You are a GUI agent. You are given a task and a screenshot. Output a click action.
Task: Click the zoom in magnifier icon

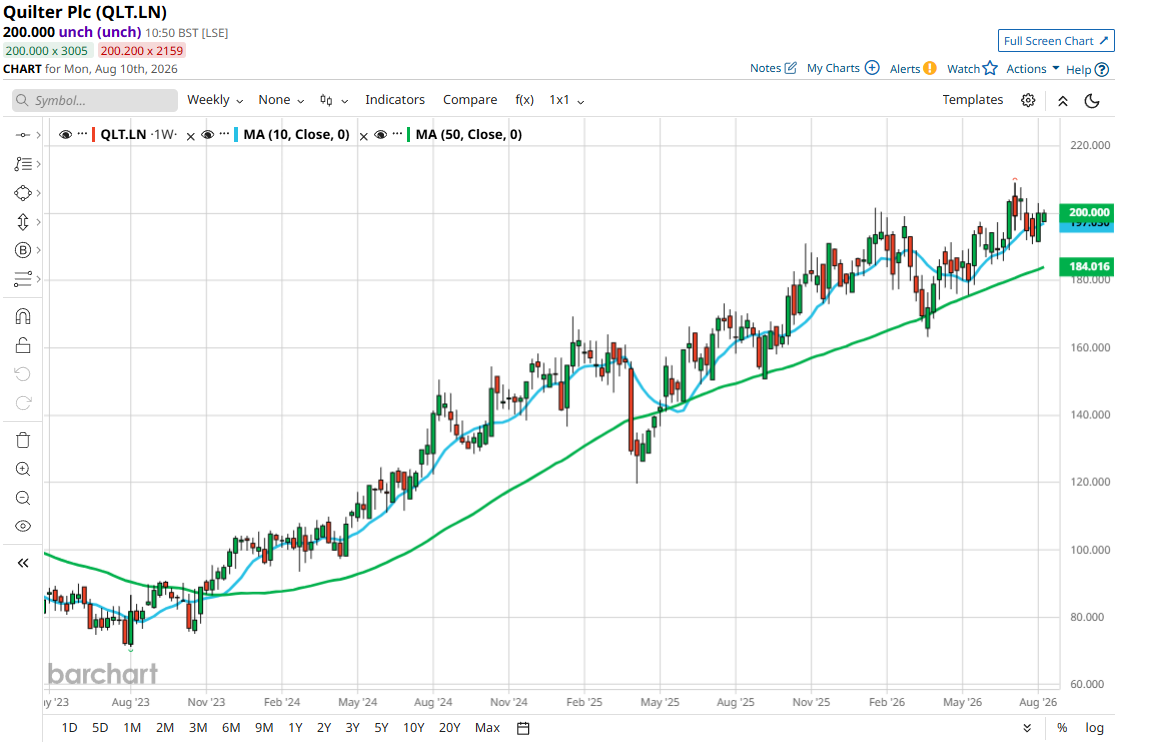coord(23,469)
